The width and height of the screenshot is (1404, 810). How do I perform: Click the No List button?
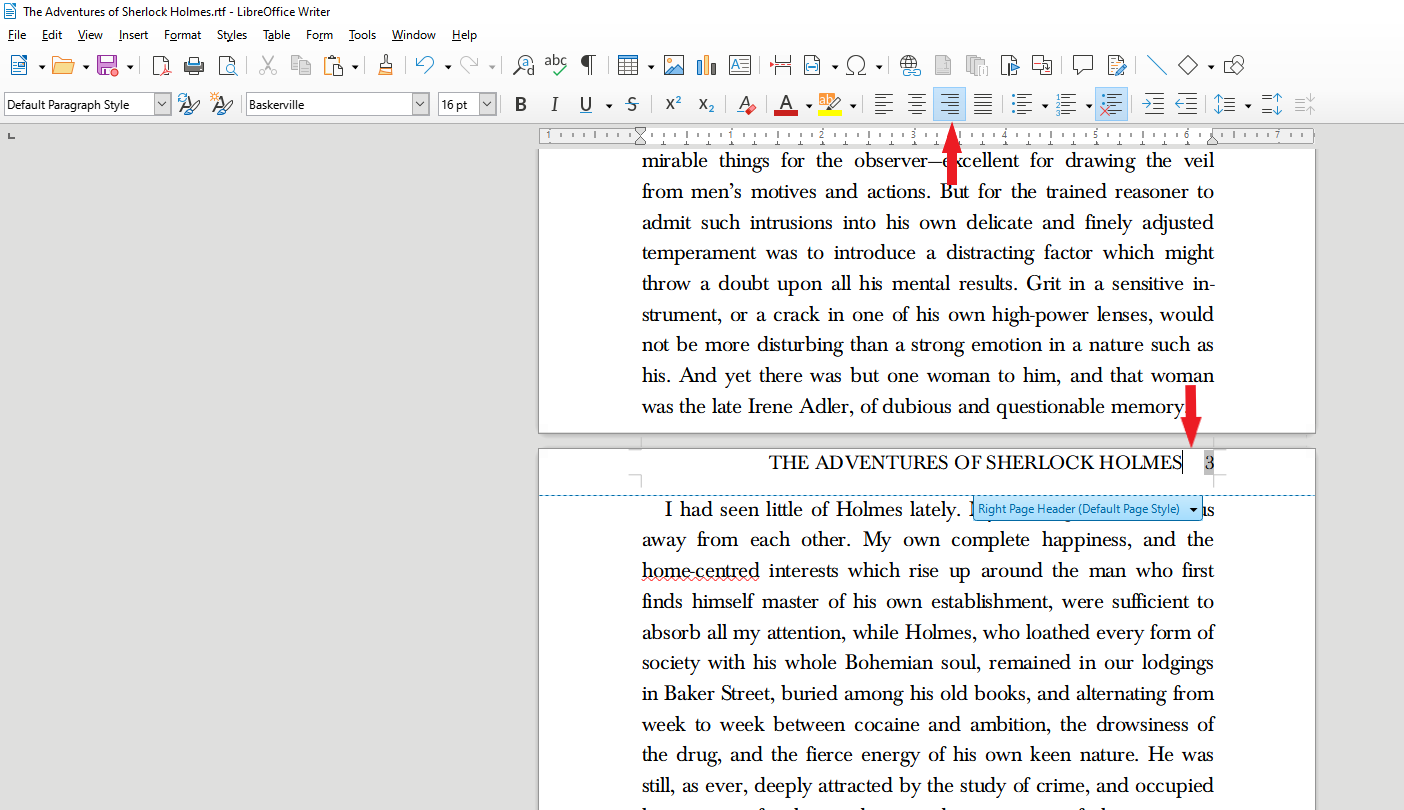[x=1111, y=104]
